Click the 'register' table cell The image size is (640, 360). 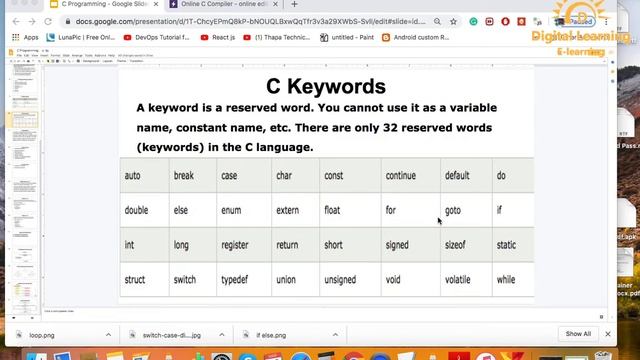244,245
